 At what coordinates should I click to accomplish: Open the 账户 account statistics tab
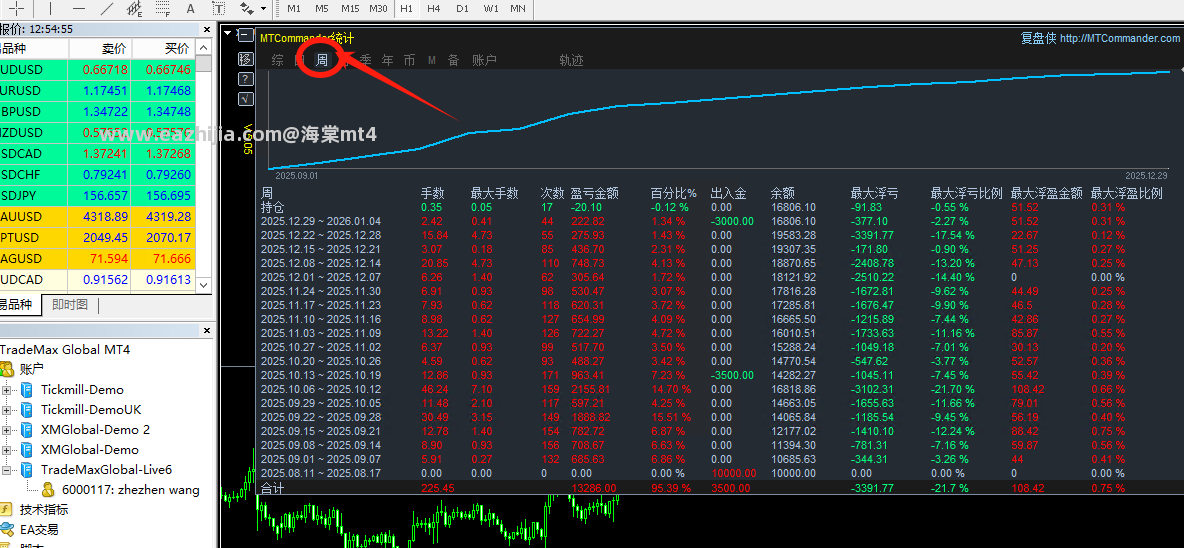(x=484, y=60)
